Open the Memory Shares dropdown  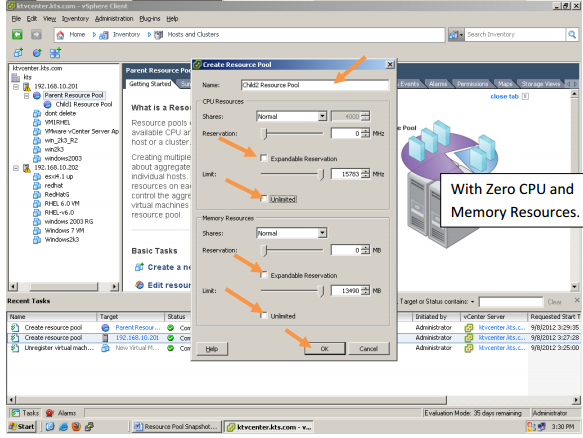click(x=322, y=233)
